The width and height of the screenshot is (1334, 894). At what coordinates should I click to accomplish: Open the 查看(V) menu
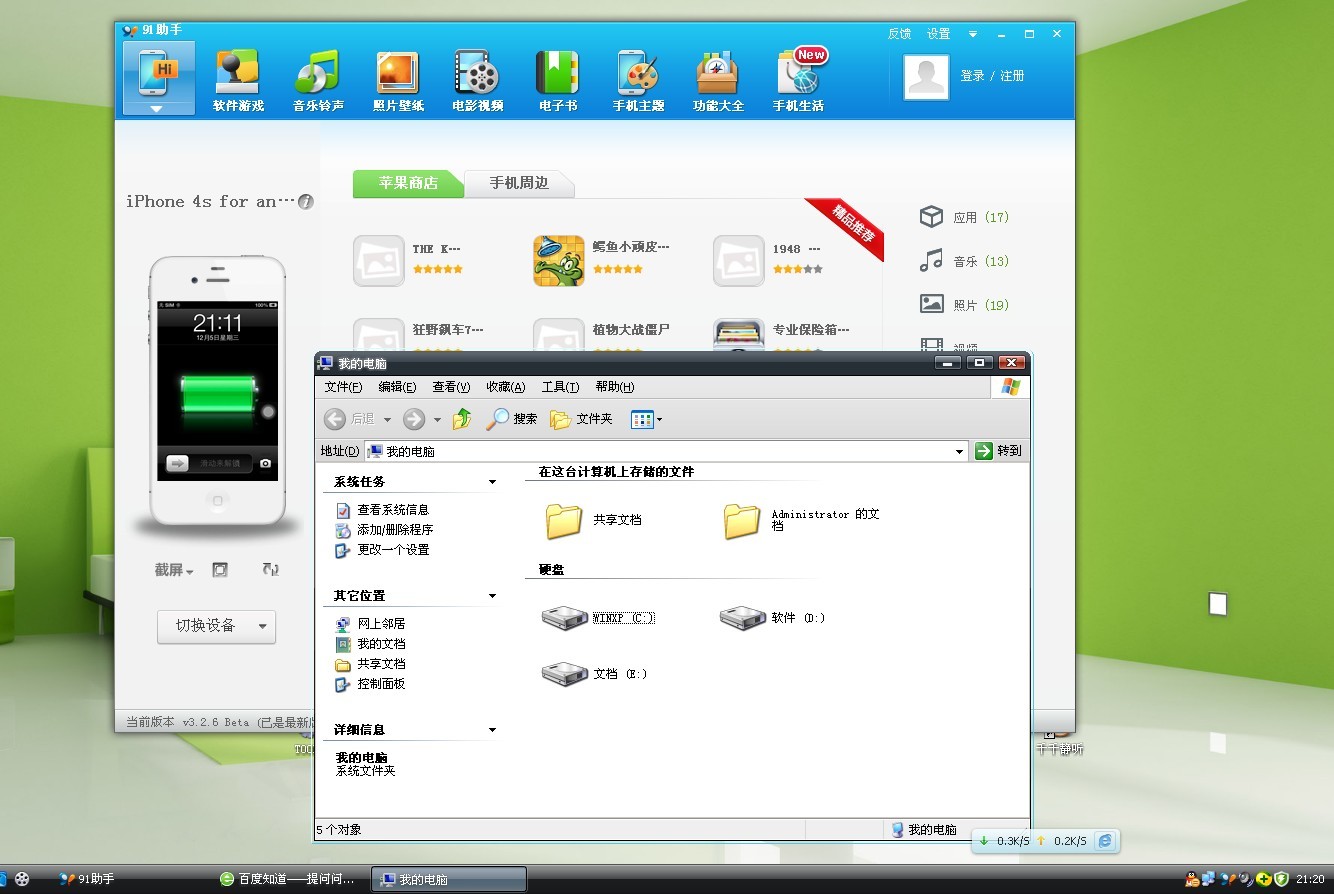(451, 387)
